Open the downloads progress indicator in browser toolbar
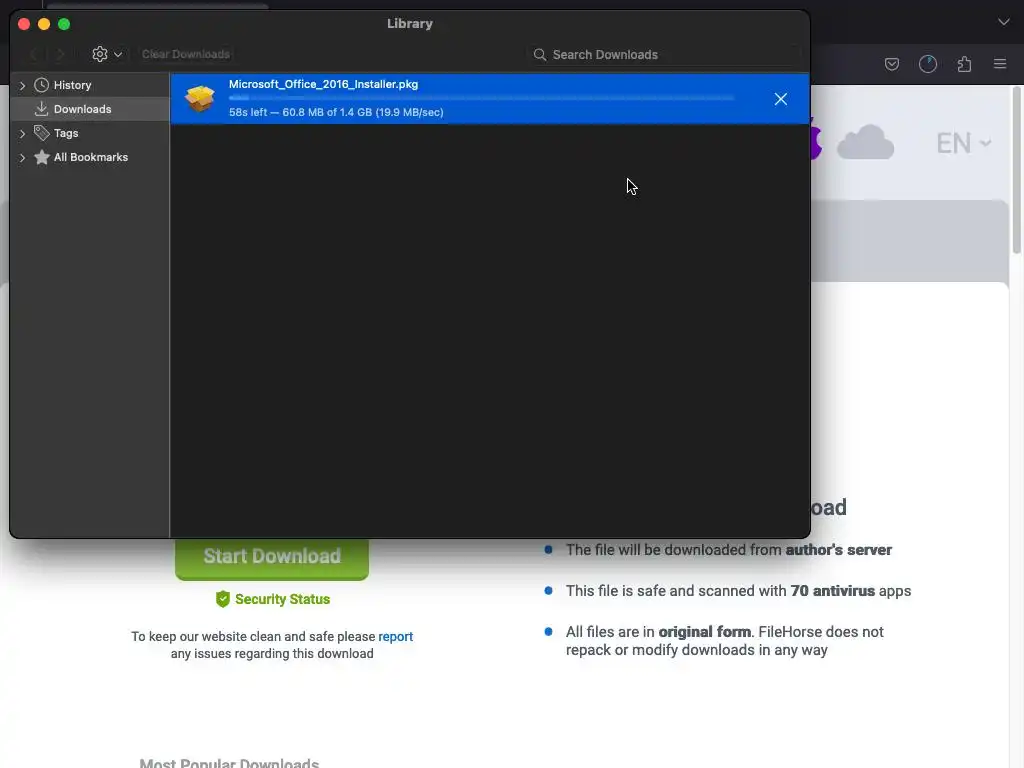This screenshot has width=1024, height=768. [x=927, y=64]
